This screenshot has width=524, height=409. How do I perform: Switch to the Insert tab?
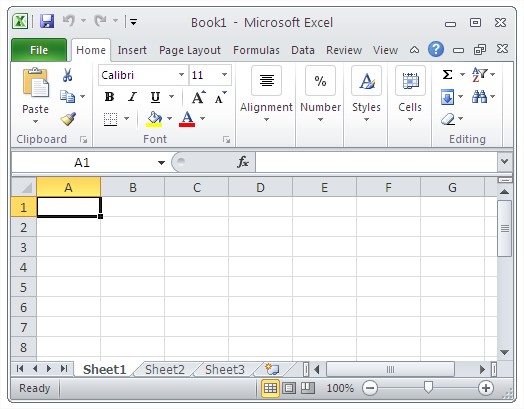[132, 50]
